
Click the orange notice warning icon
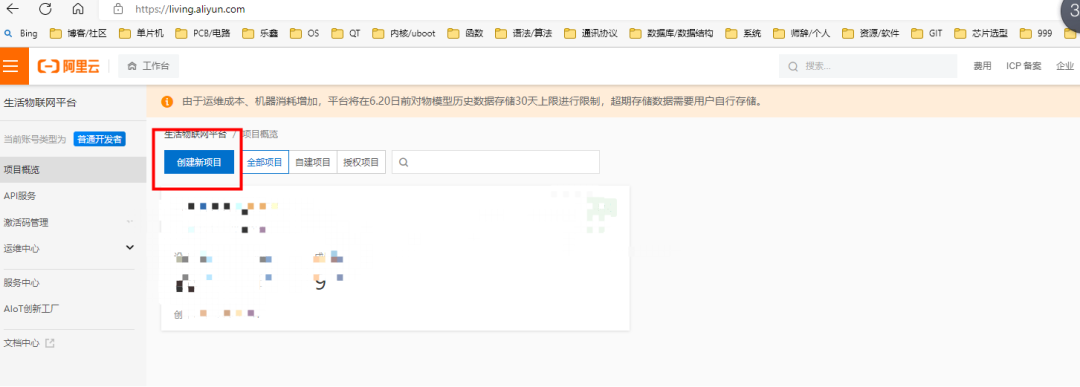[x=167, y=101]
